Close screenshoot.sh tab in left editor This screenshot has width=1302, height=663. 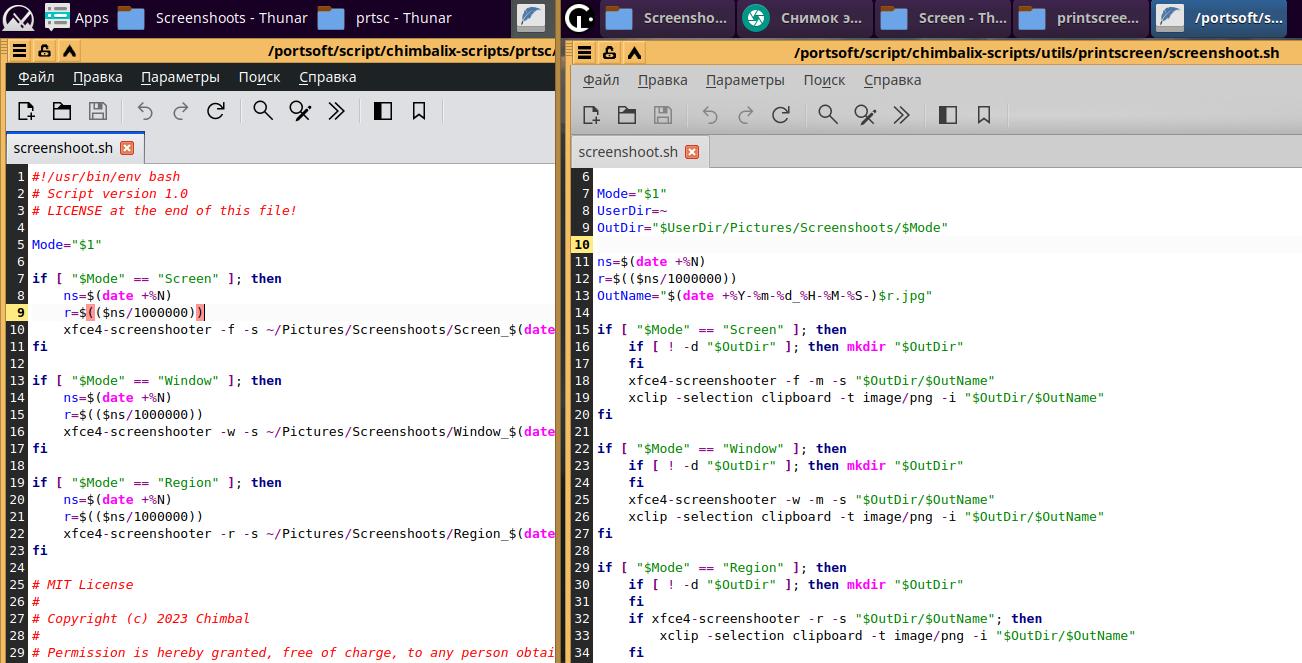click(x=127, y=148)
